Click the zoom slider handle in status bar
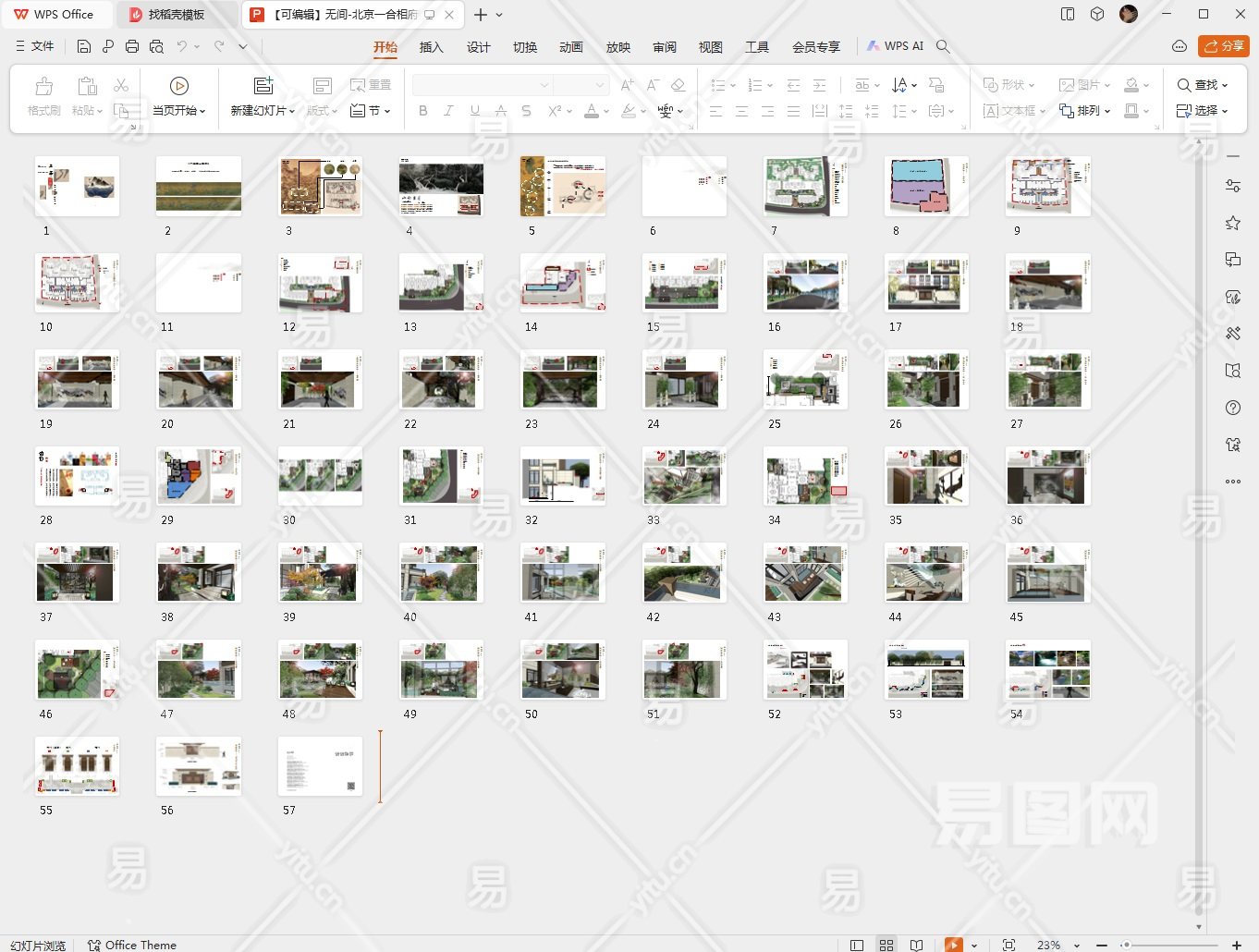Viewport: 1259px width, 952px height. [x=1125, y=945]
